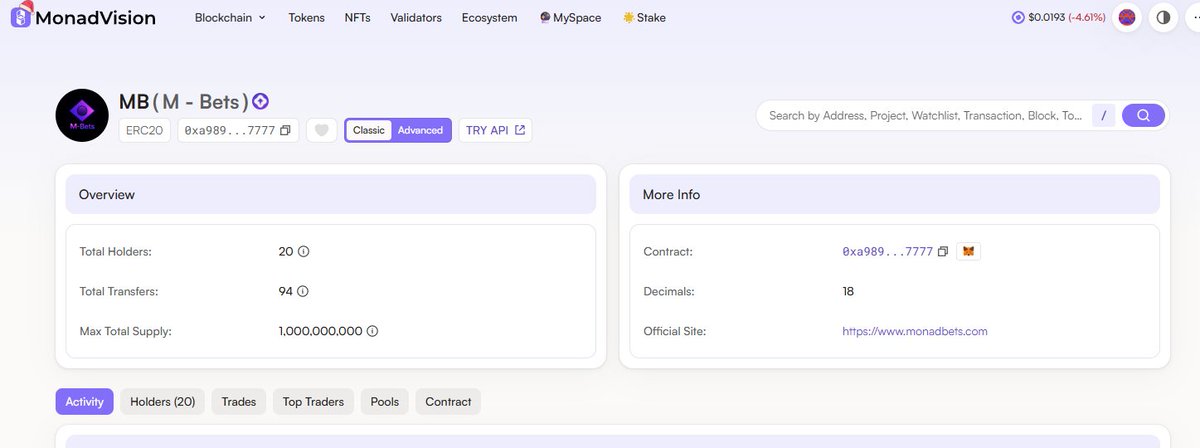The image size is (1200, 448).
Task: Click the M-Bets token logo
Action: pos(82,116)
